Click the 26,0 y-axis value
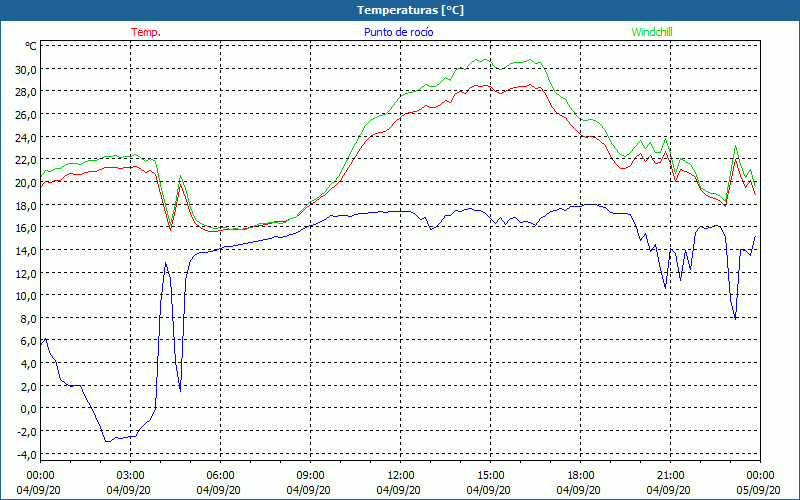 click(26, 115)
